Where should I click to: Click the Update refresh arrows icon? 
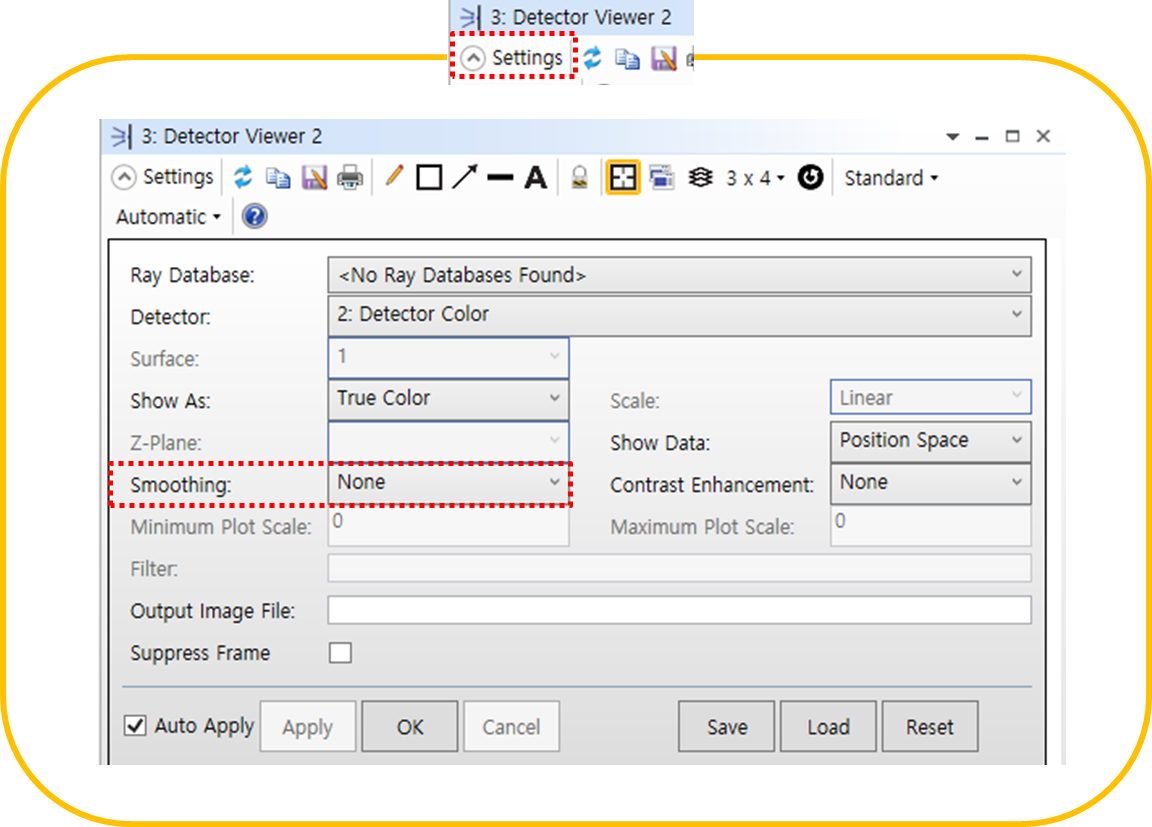[x=242, y=177]
